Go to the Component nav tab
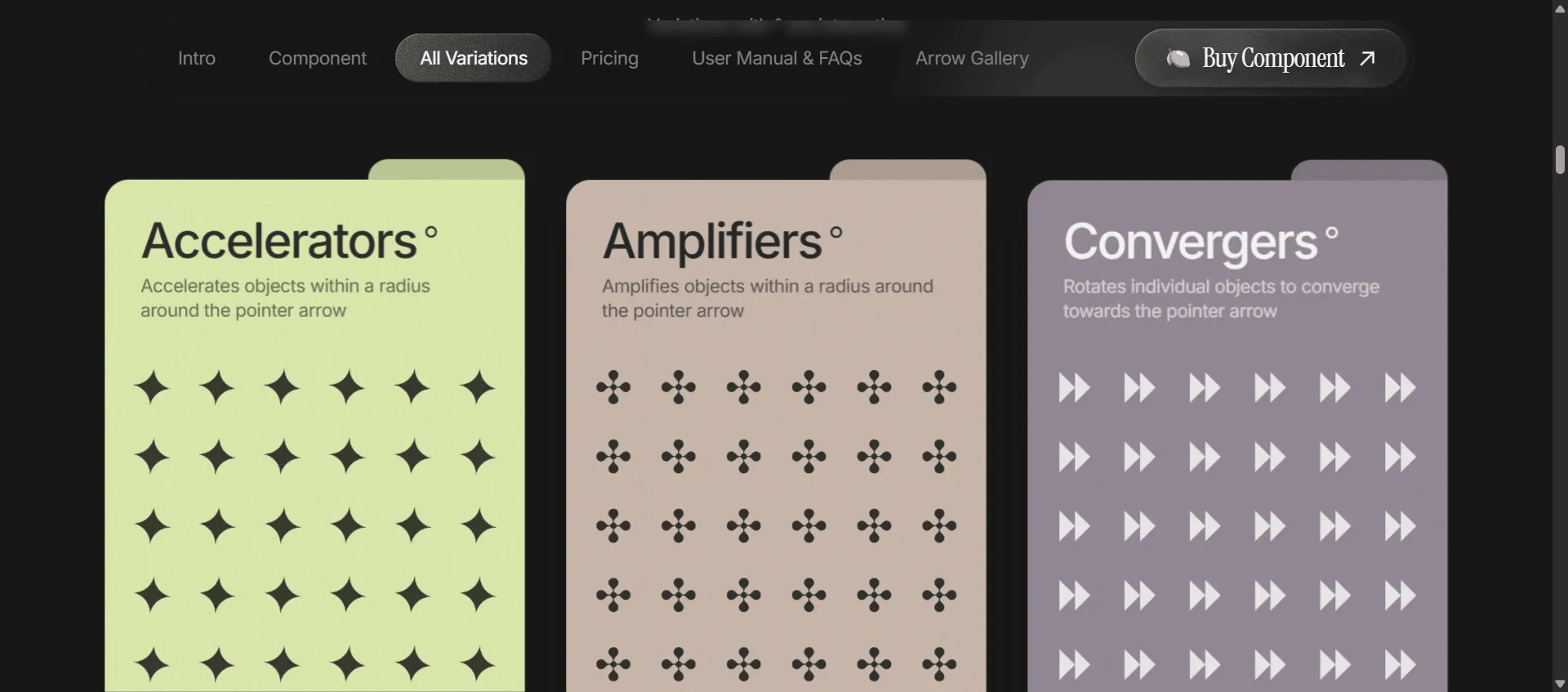The width and height of the screenshot is (1568, 692). click(318, 58)
